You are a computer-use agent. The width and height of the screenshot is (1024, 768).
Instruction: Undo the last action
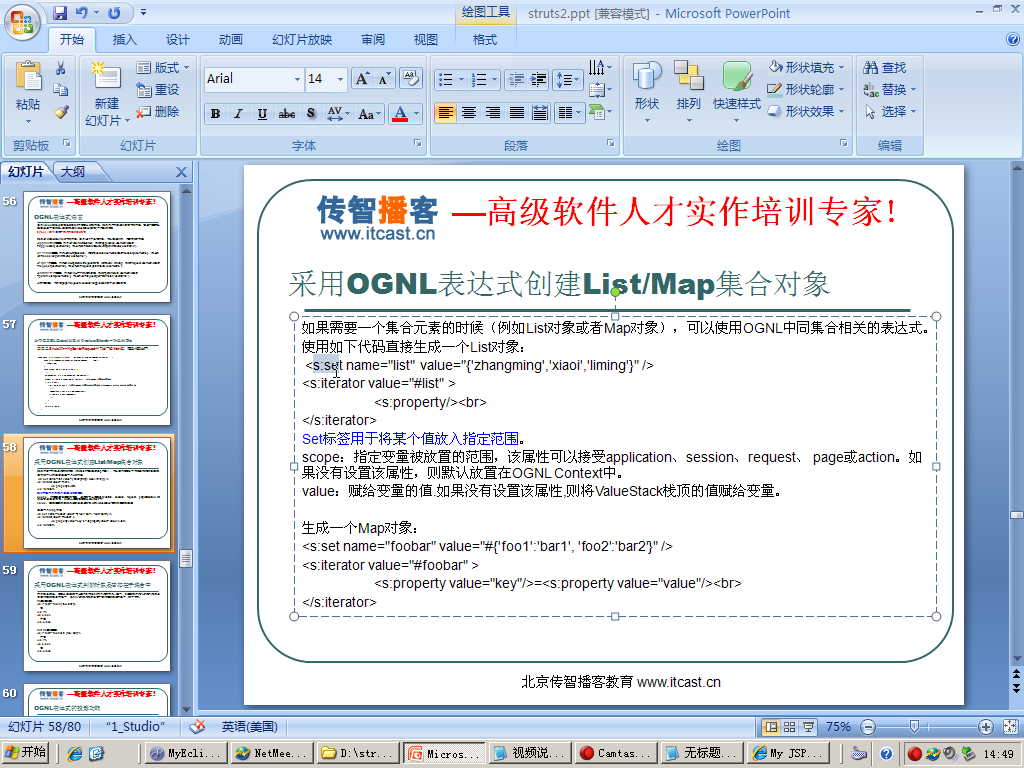point(82,12)
